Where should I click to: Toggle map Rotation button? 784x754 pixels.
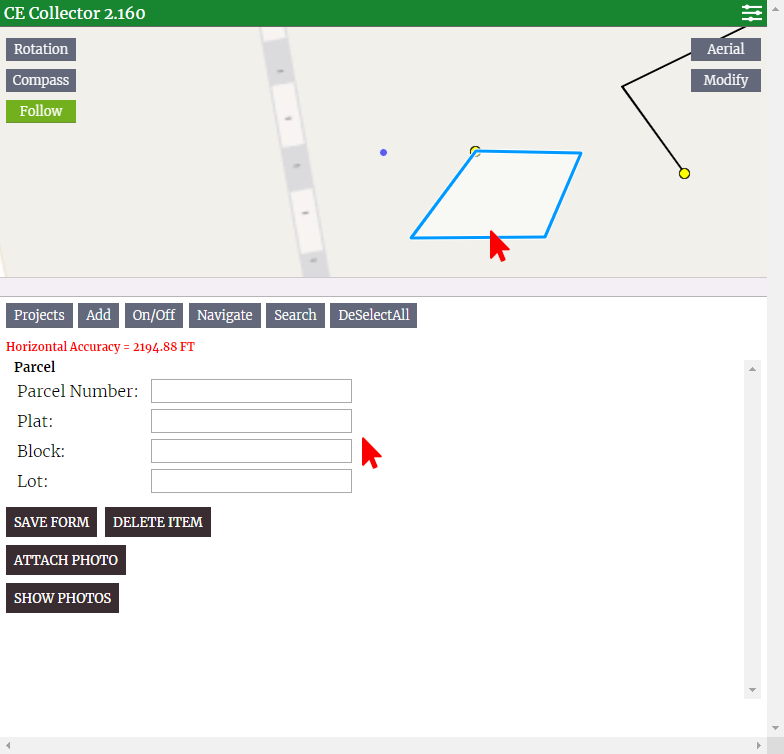41,49
